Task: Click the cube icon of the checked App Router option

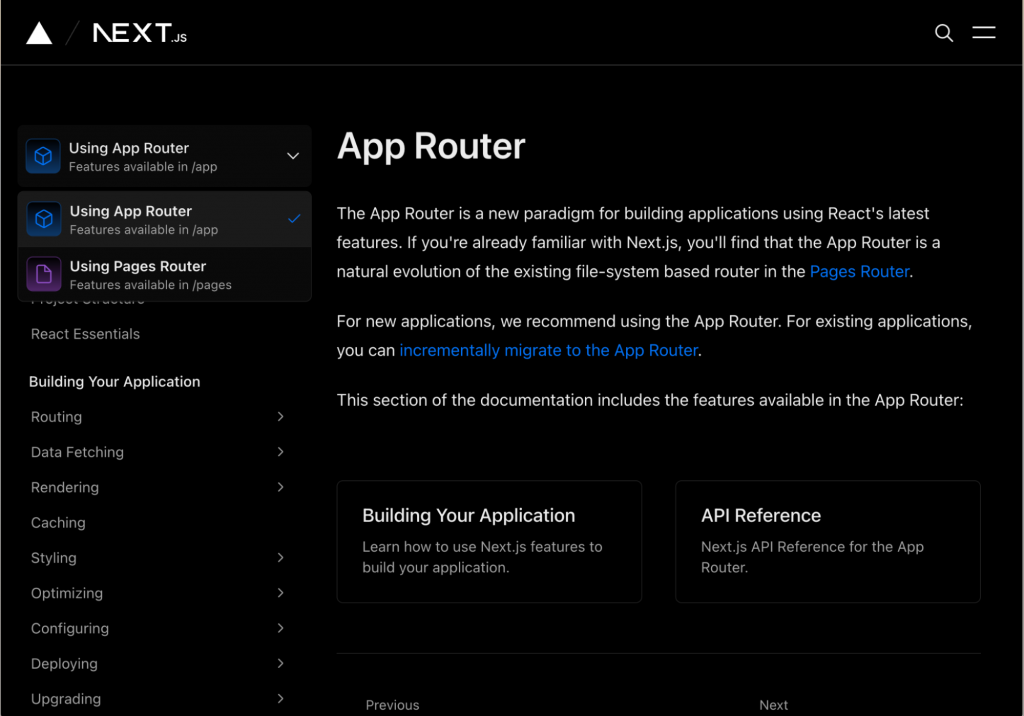Action: click(x=44, y=218)
